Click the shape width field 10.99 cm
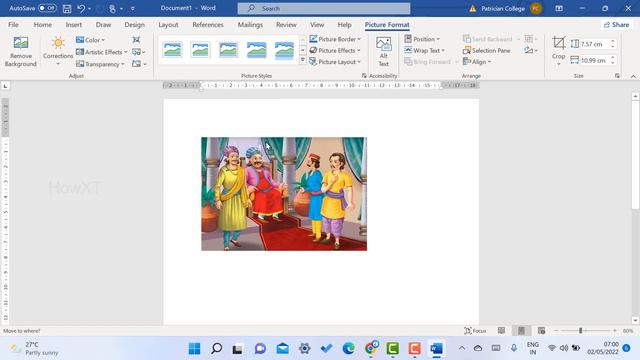The image size is (640, 360). coord(594,60)
